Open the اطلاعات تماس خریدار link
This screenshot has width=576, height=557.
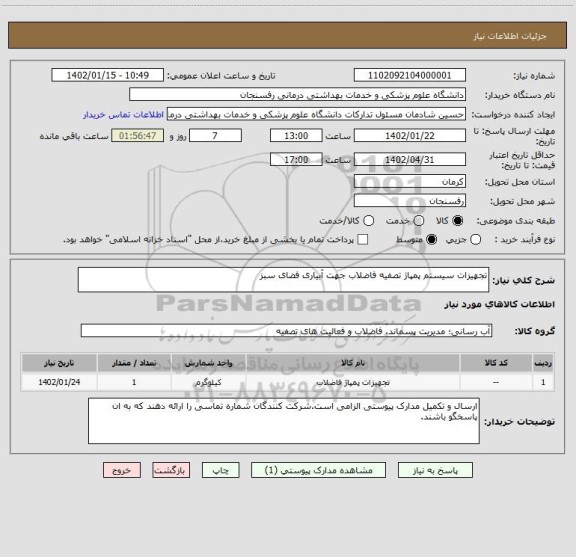click(x=123, y=115)
